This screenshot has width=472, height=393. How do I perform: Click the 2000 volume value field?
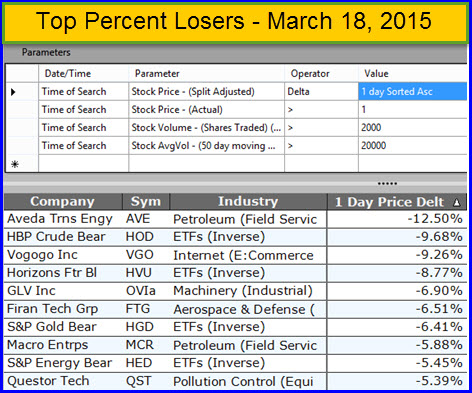[x=413, y=128]
